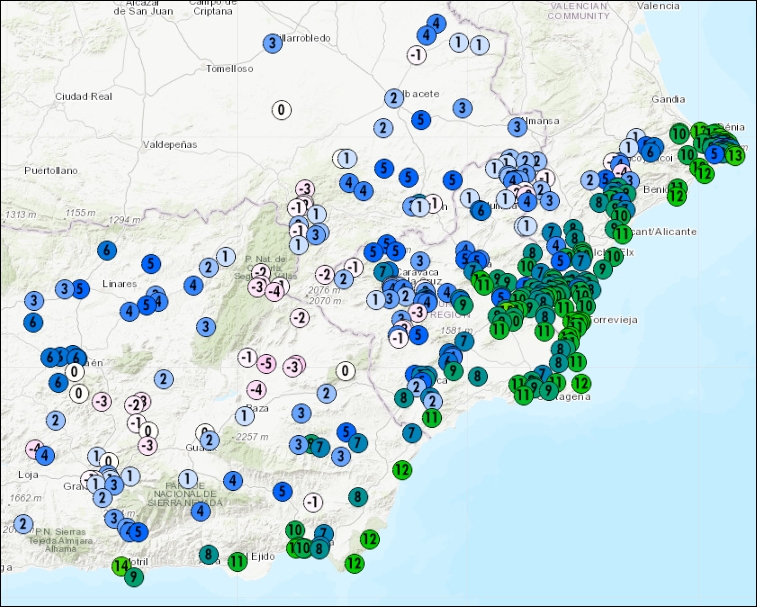
Task: Select the 9 marker below Motril's 14
Action: click(134, 577)
